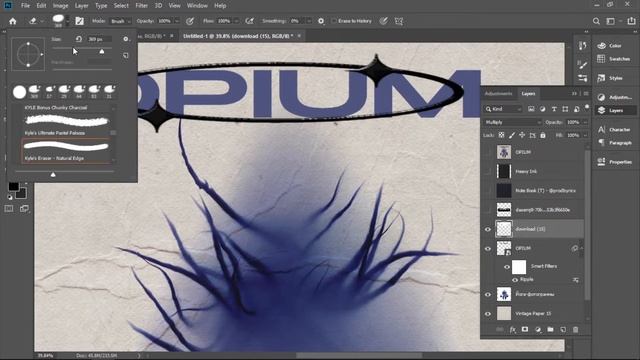The height and width of the screenshot is (360, 640).
Task: Open smoothing options gear
Action: (321, 21)
